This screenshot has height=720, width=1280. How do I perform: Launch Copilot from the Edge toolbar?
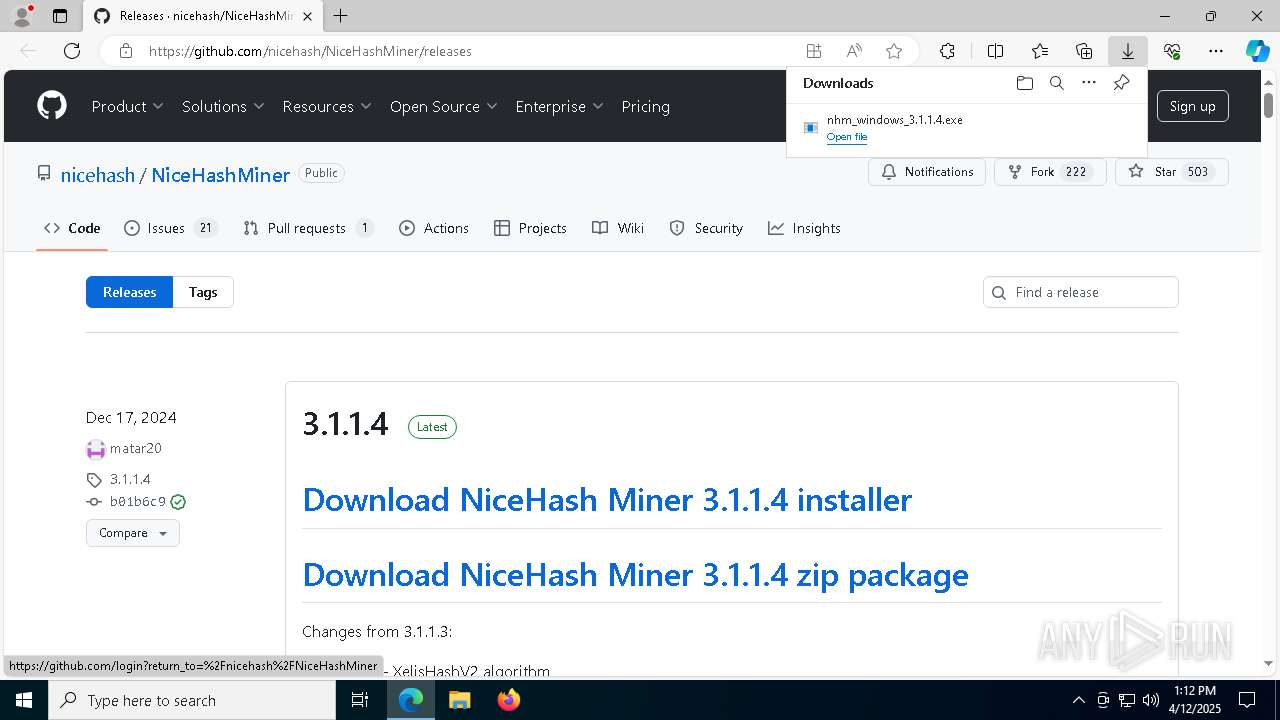1257,51
